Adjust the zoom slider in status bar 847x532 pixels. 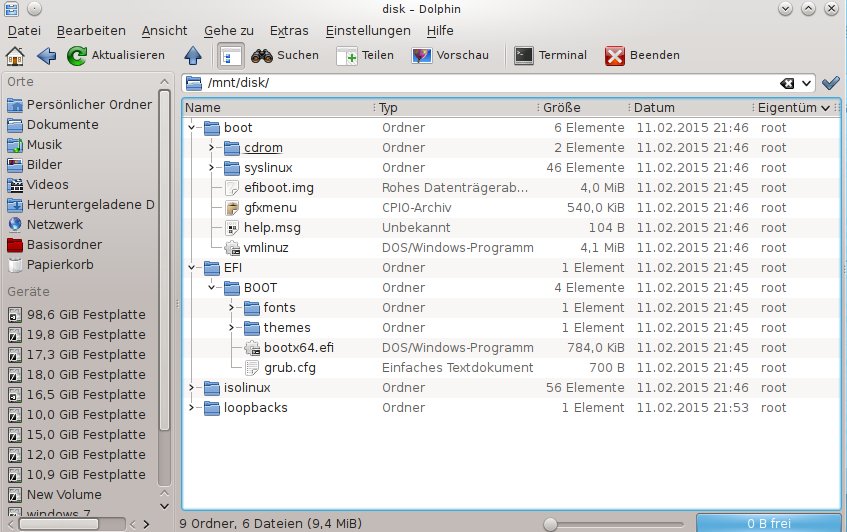(x=550, y=523)
